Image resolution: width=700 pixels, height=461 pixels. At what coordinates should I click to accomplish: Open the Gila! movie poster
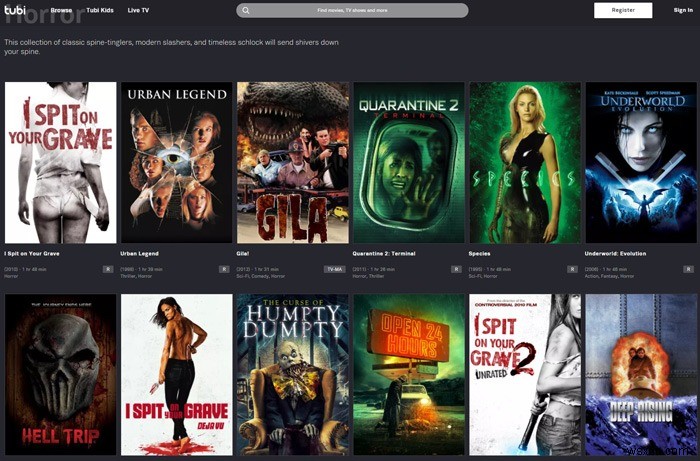pos(293,162)
